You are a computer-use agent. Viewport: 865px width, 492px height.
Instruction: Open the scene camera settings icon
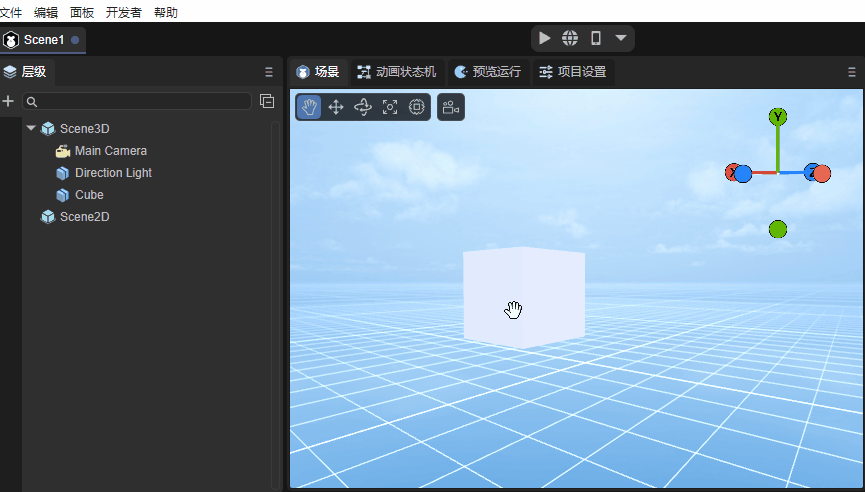click(x=450, y=107)
